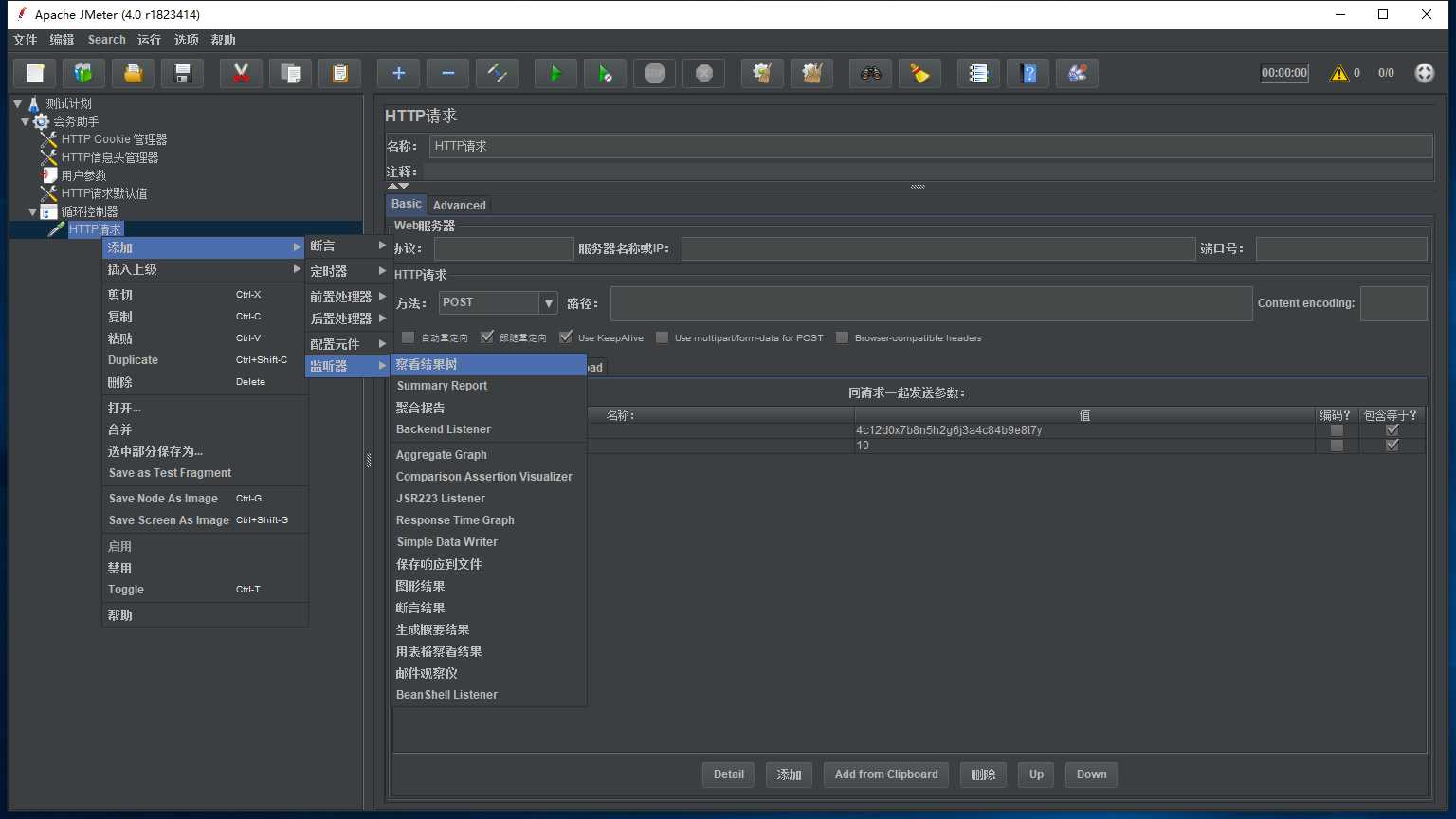Click the Open file folder icon
The image size is (1456, 819).
coord(133,73)
